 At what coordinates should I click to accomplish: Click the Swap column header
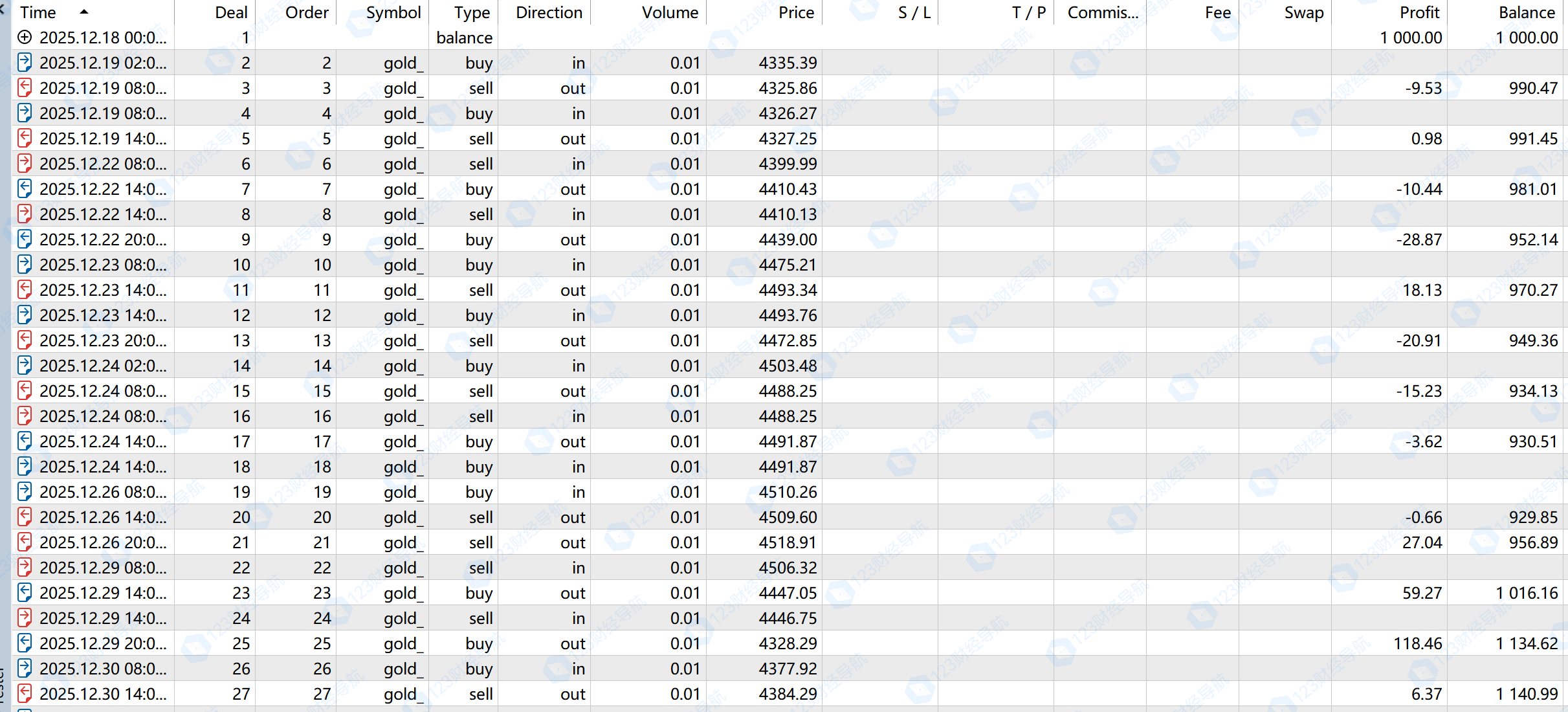[1303, 12]
